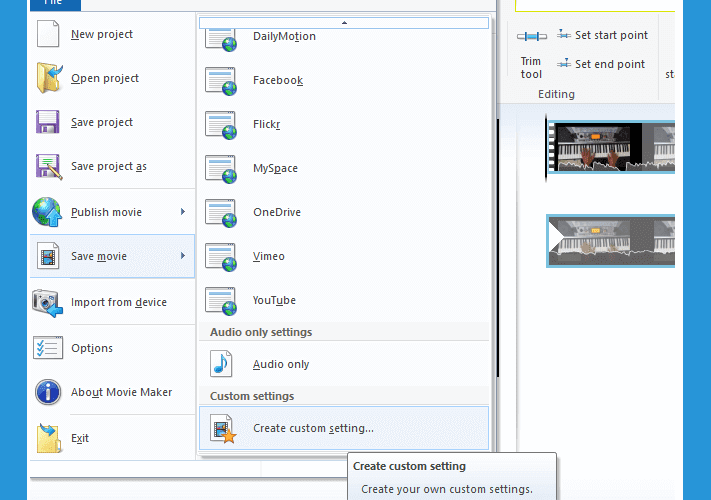Click the Trim tool button label
The height and width of the screenshot is (500, 711).
click(531, 68)
